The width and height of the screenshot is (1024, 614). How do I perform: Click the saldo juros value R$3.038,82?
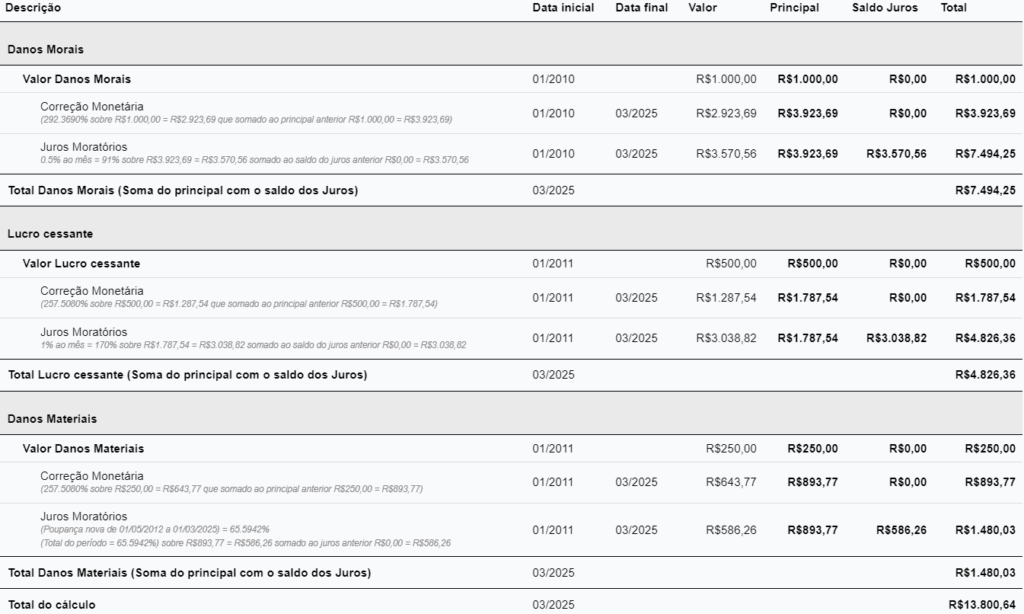896,338
